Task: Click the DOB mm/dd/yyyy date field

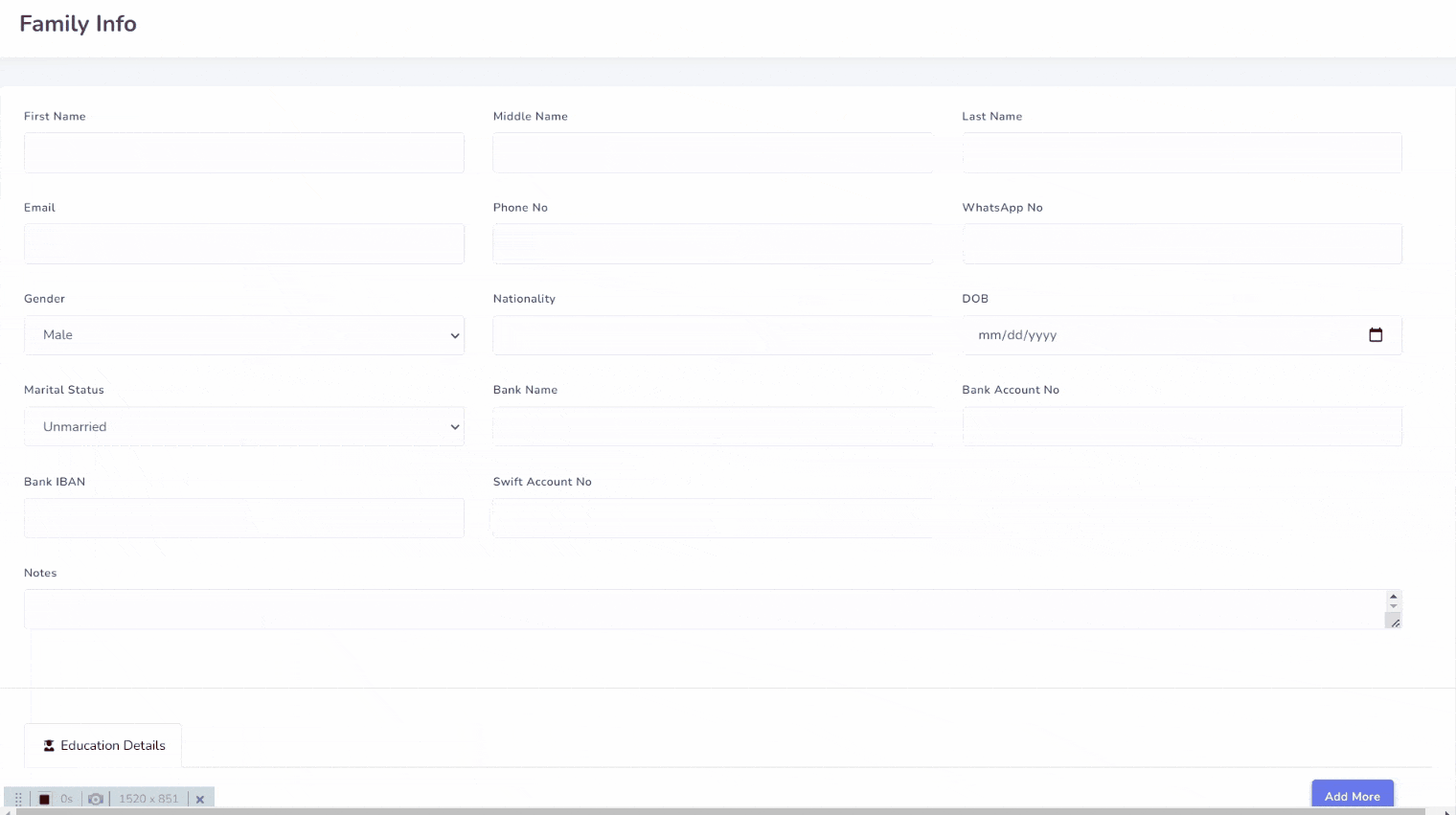Action: [x=1182, y=335]
